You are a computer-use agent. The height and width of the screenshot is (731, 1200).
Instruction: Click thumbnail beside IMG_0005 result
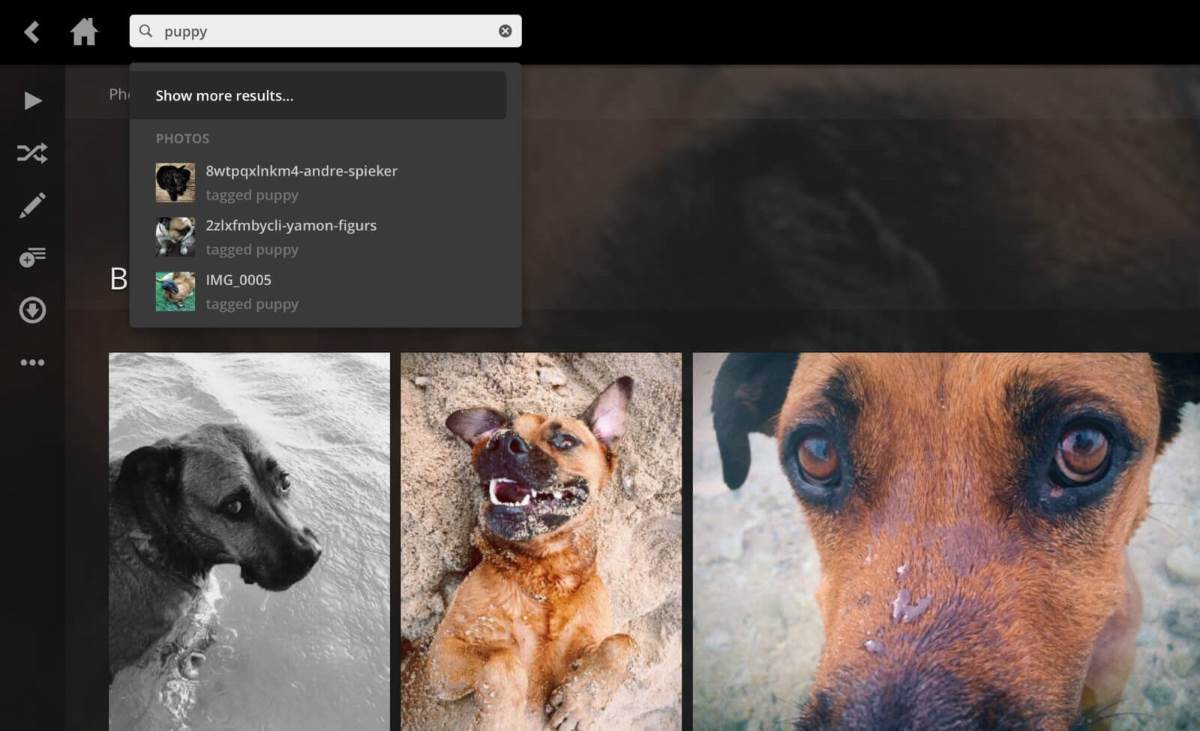click(175, 291)
